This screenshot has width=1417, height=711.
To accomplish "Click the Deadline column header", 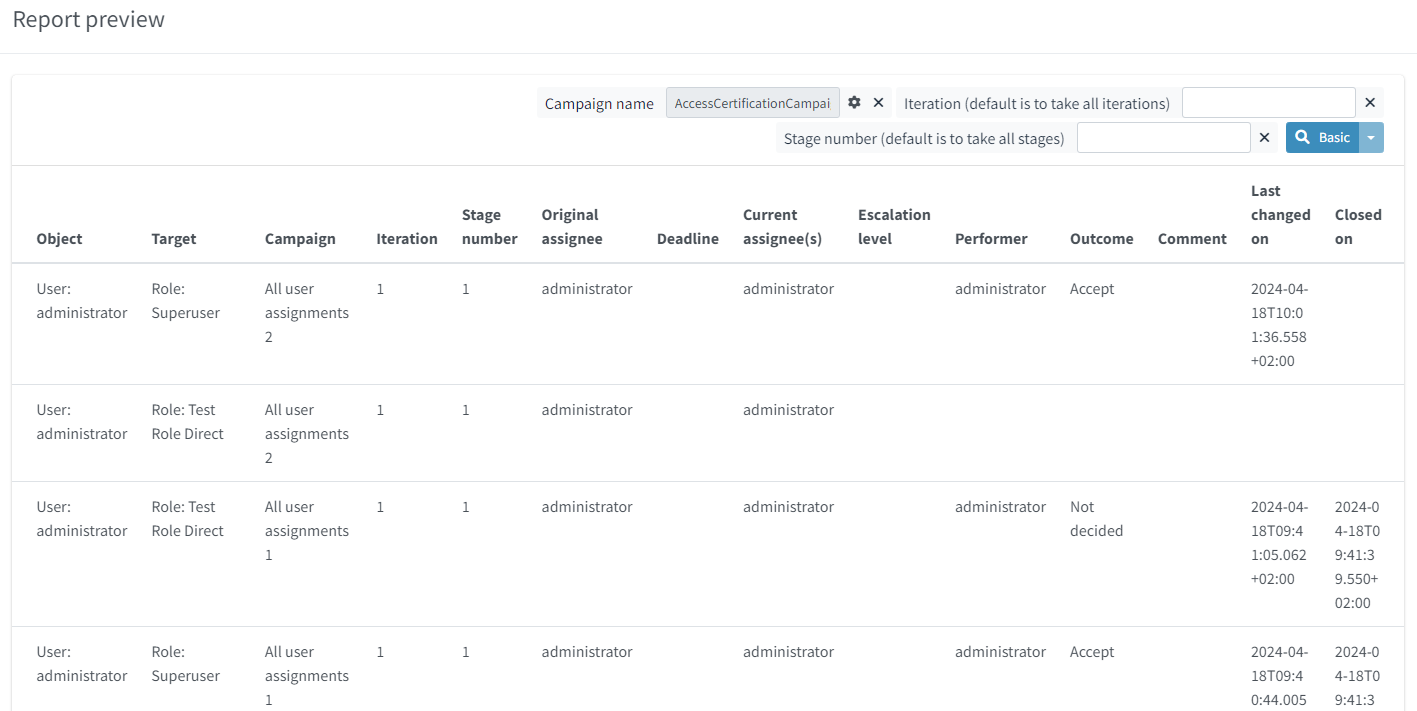I will point(687,239).
